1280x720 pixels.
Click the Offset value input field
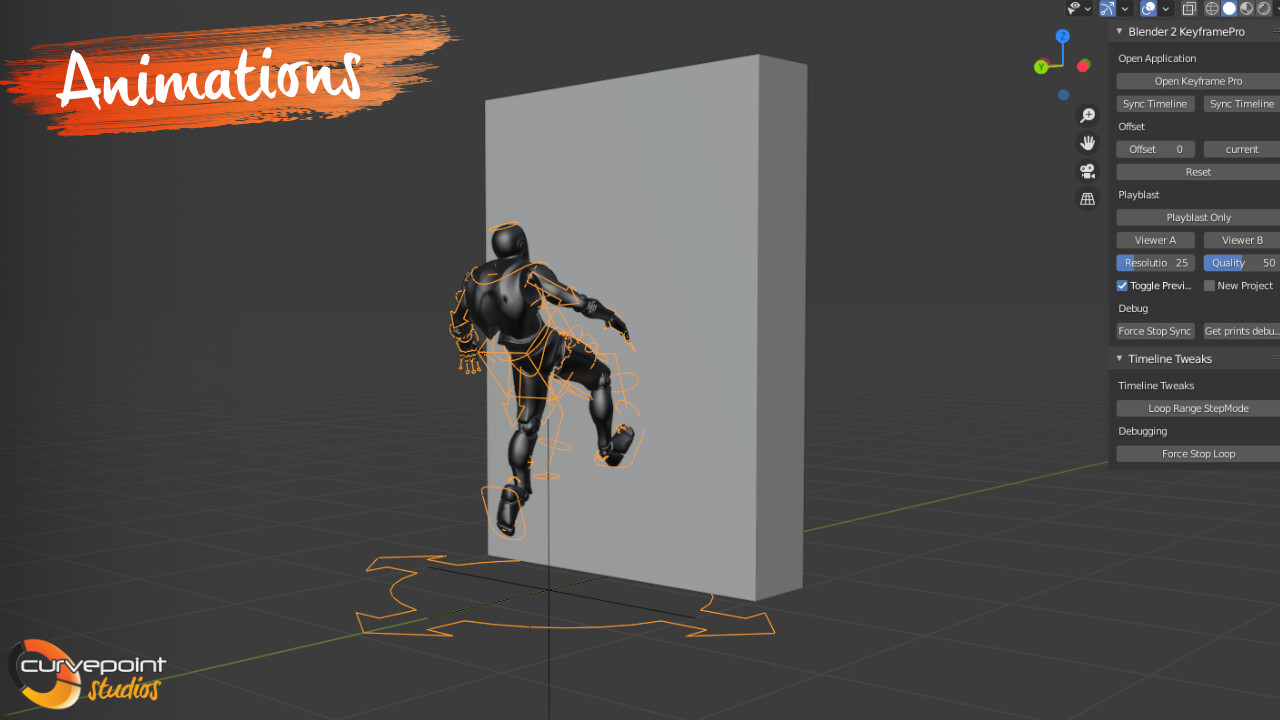pos(1155,148)
